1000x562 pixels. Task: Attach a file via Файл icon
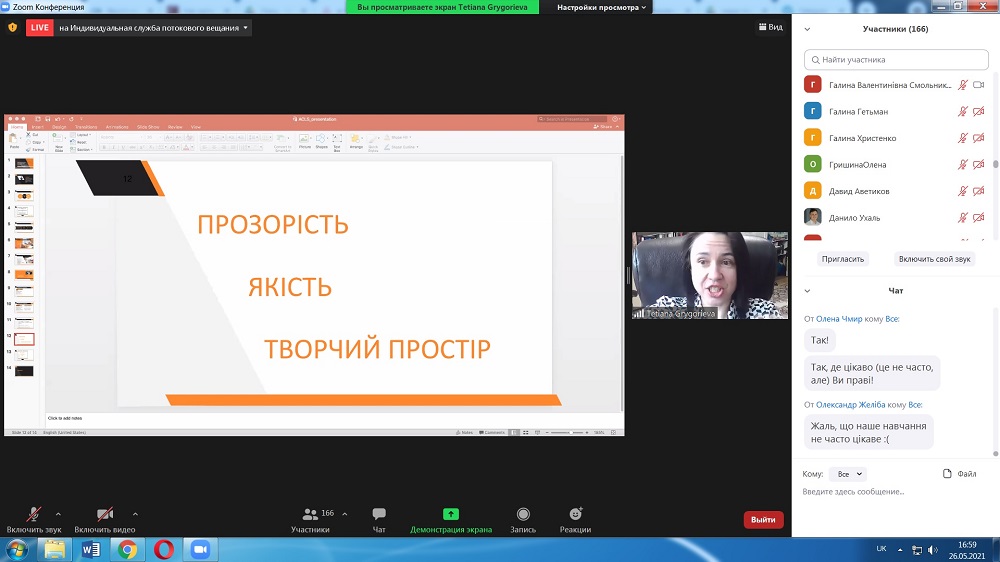click(947, 473)
